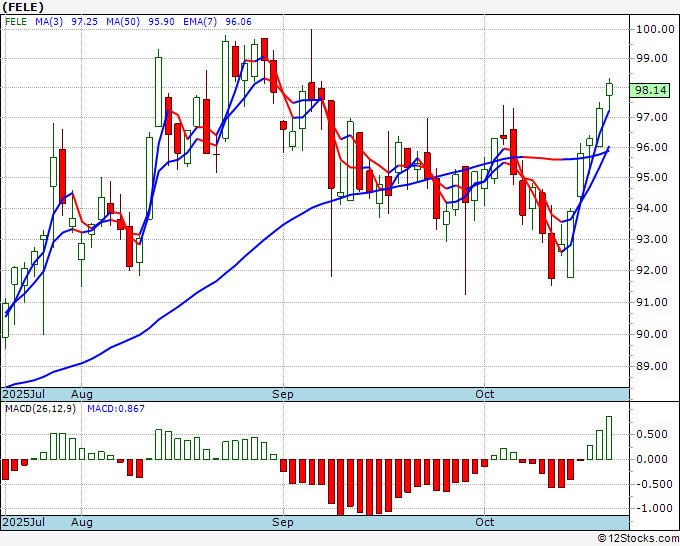The height and width of the screenshot is (546, 680).
Task: Click the current price tag 98.14
Action: (x=650, y=90)
